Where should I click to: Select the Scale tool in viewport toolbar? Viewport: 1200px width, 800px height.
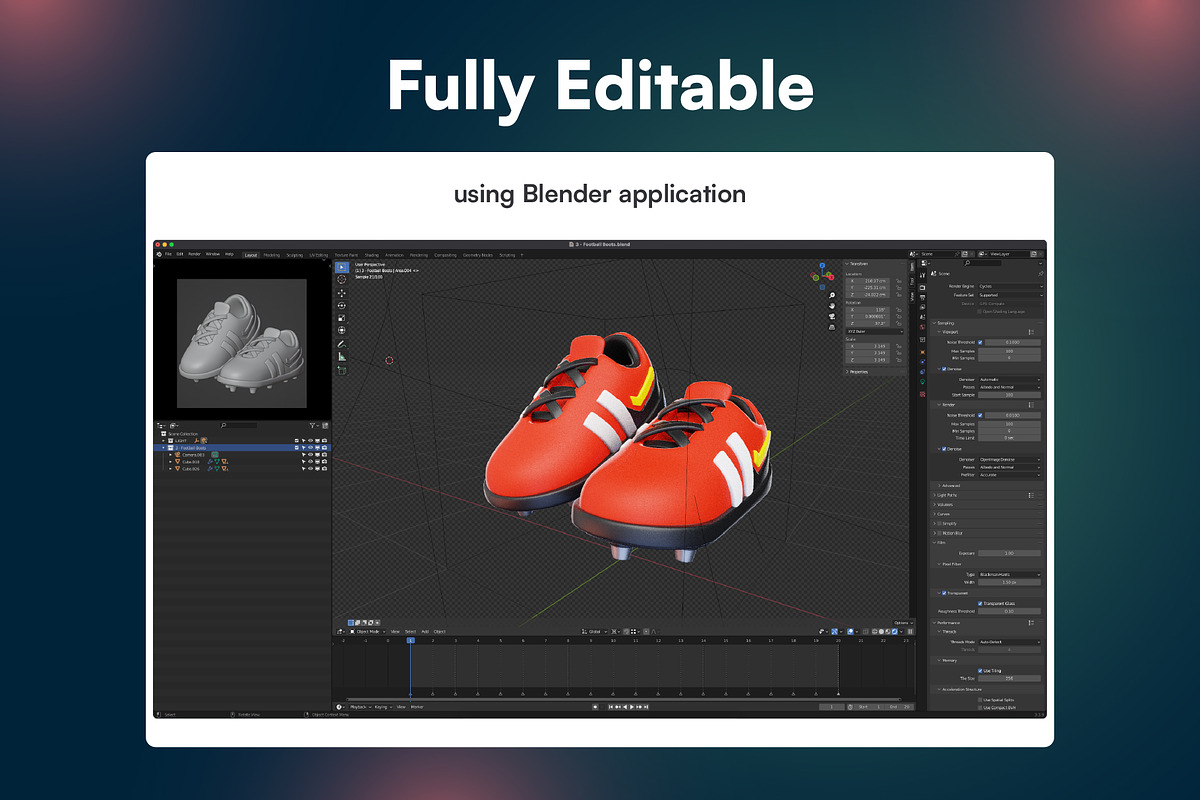point(342,318)
